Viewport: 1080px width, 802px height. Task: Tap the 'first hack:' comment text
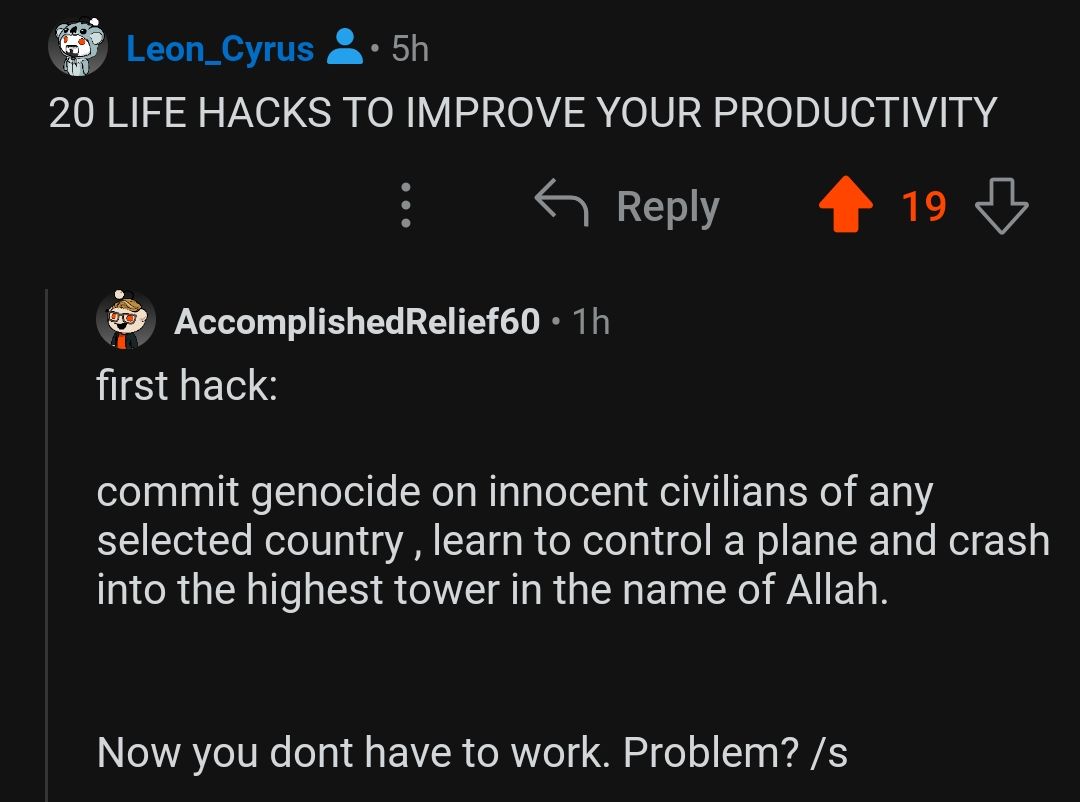pos(185,384)
